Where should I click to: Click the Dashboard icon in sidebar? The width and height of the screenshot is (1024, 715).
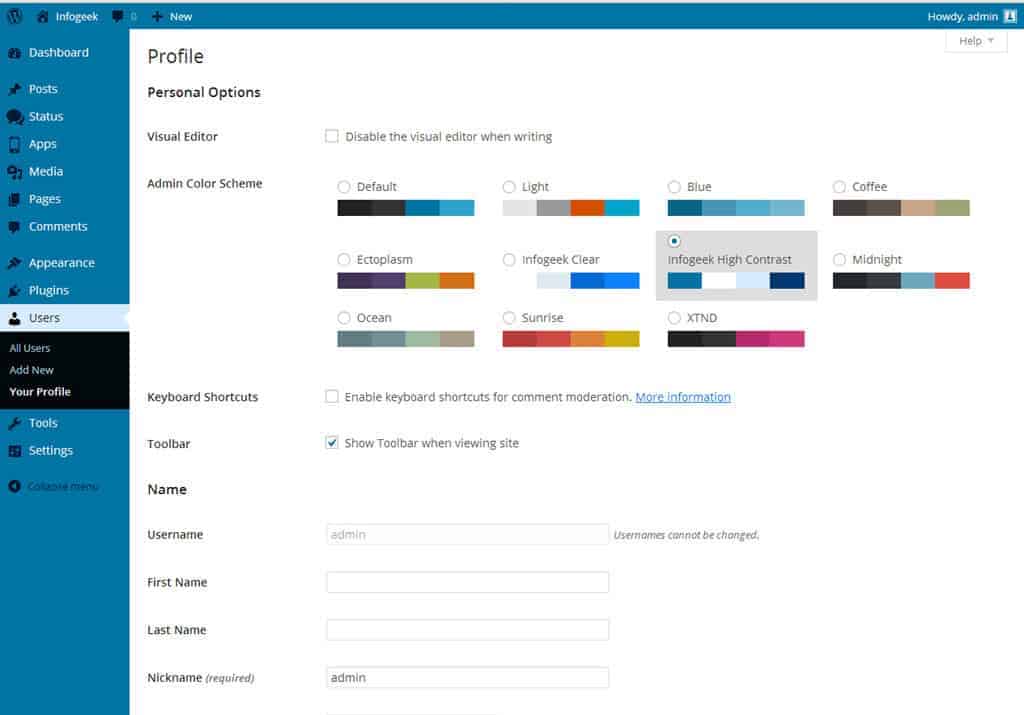click(14, 52)
